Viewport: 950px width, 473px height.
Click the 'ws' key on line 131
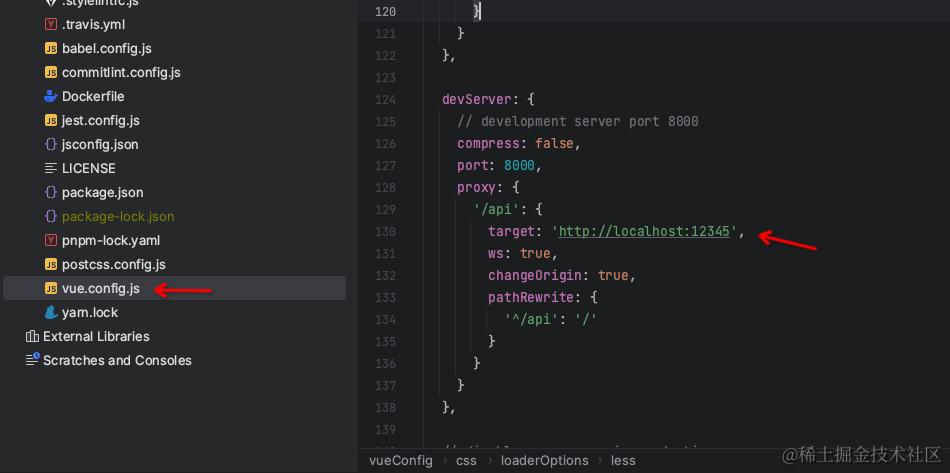[x=496, y=253]
